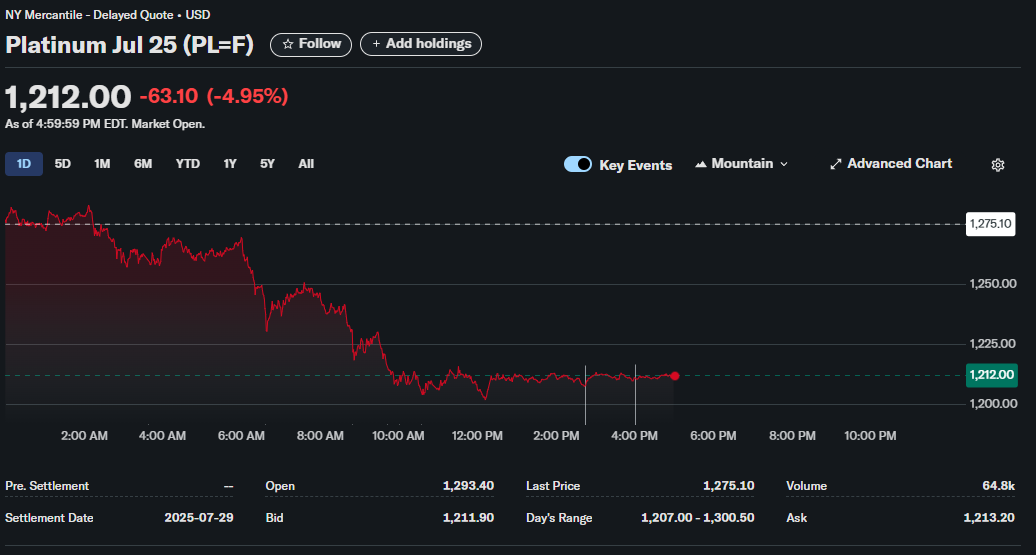Follow Platinum Jul 25 with star button
This screenshot has height=555, width=1036.
tap(311, 44)
